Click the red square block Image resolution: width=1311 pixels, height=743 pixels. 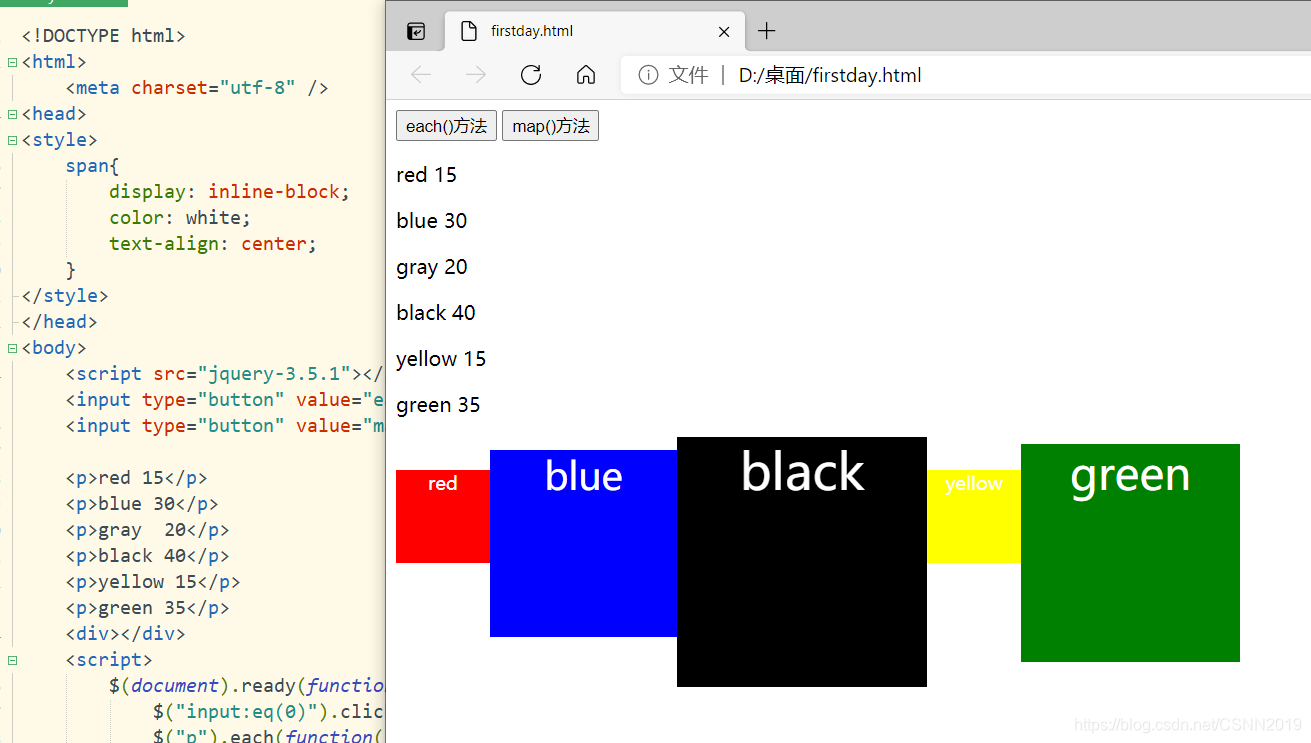[x=443, y=516]
